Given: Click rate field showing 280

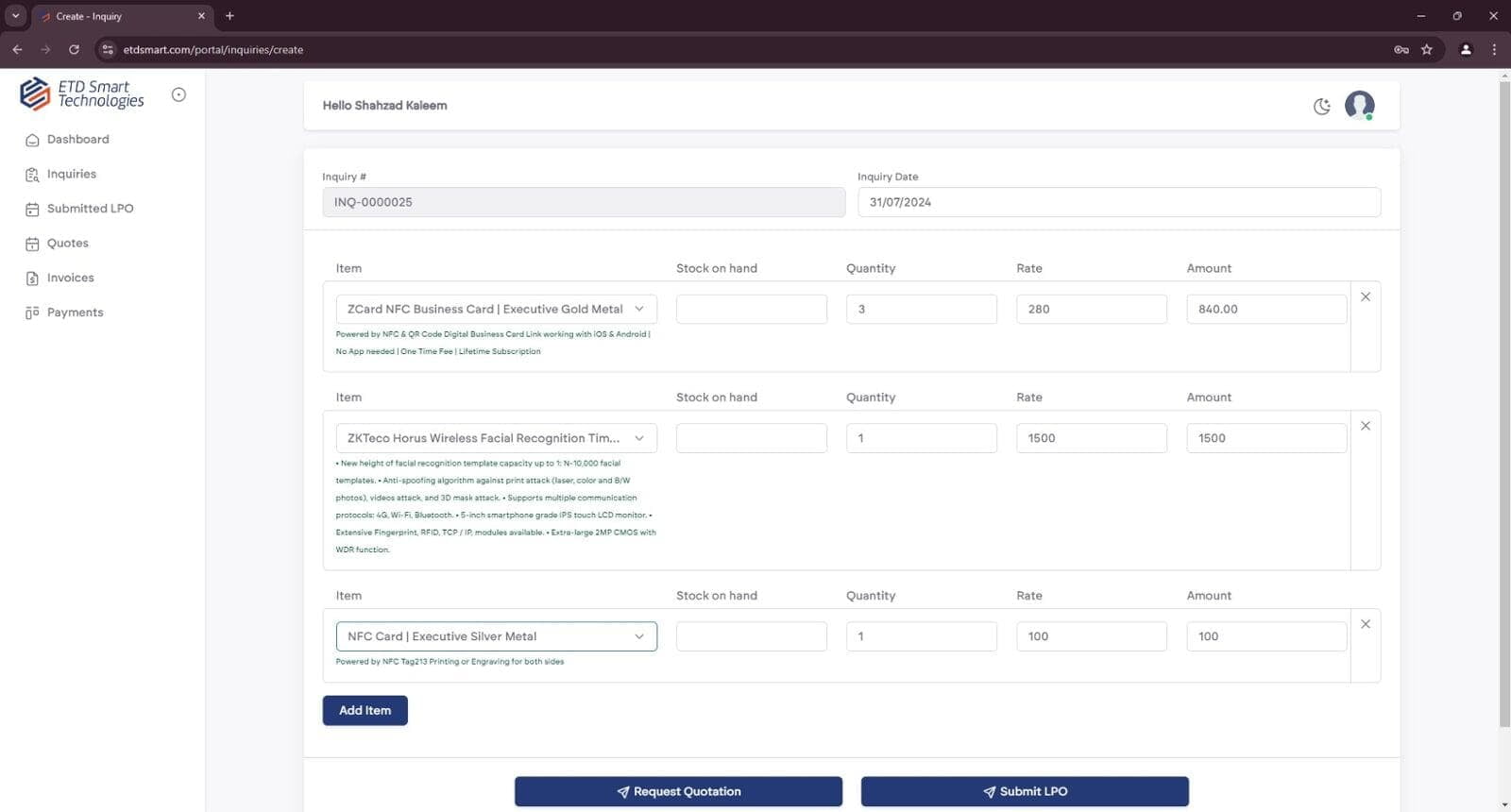Looking at the screenshot, I should 1092,309.
